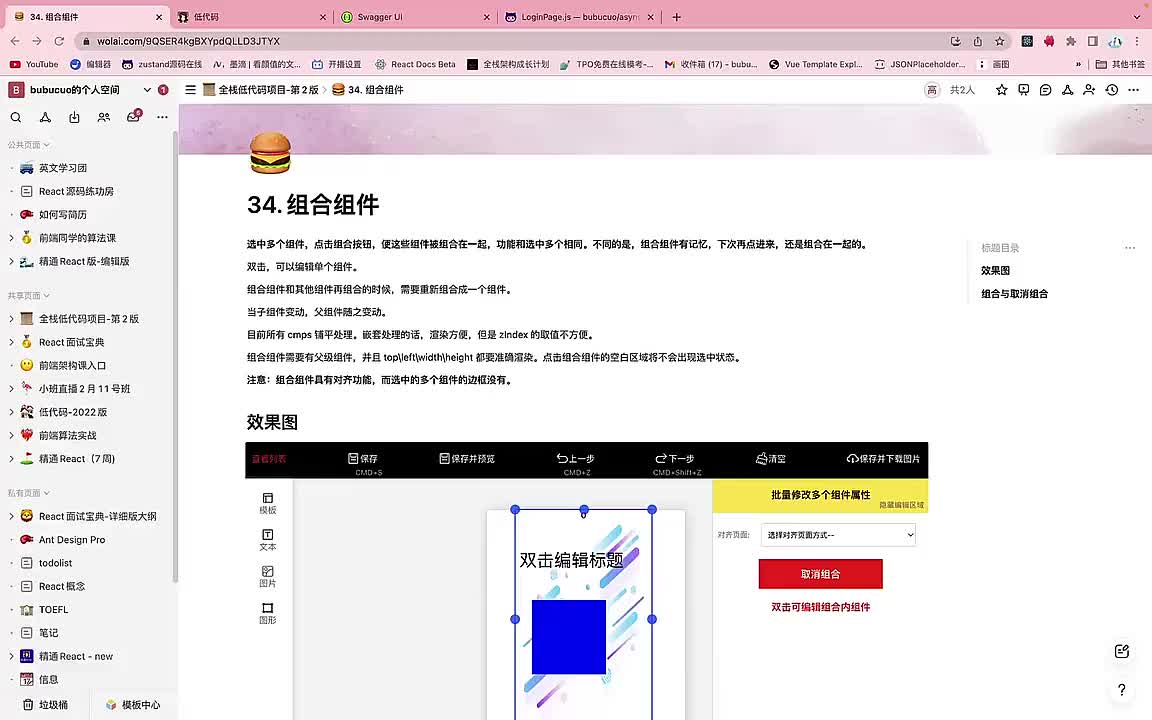1152x720 pixels.
Task: Switch to the 低代码 browser tab
Action: [x=251, y=17]
